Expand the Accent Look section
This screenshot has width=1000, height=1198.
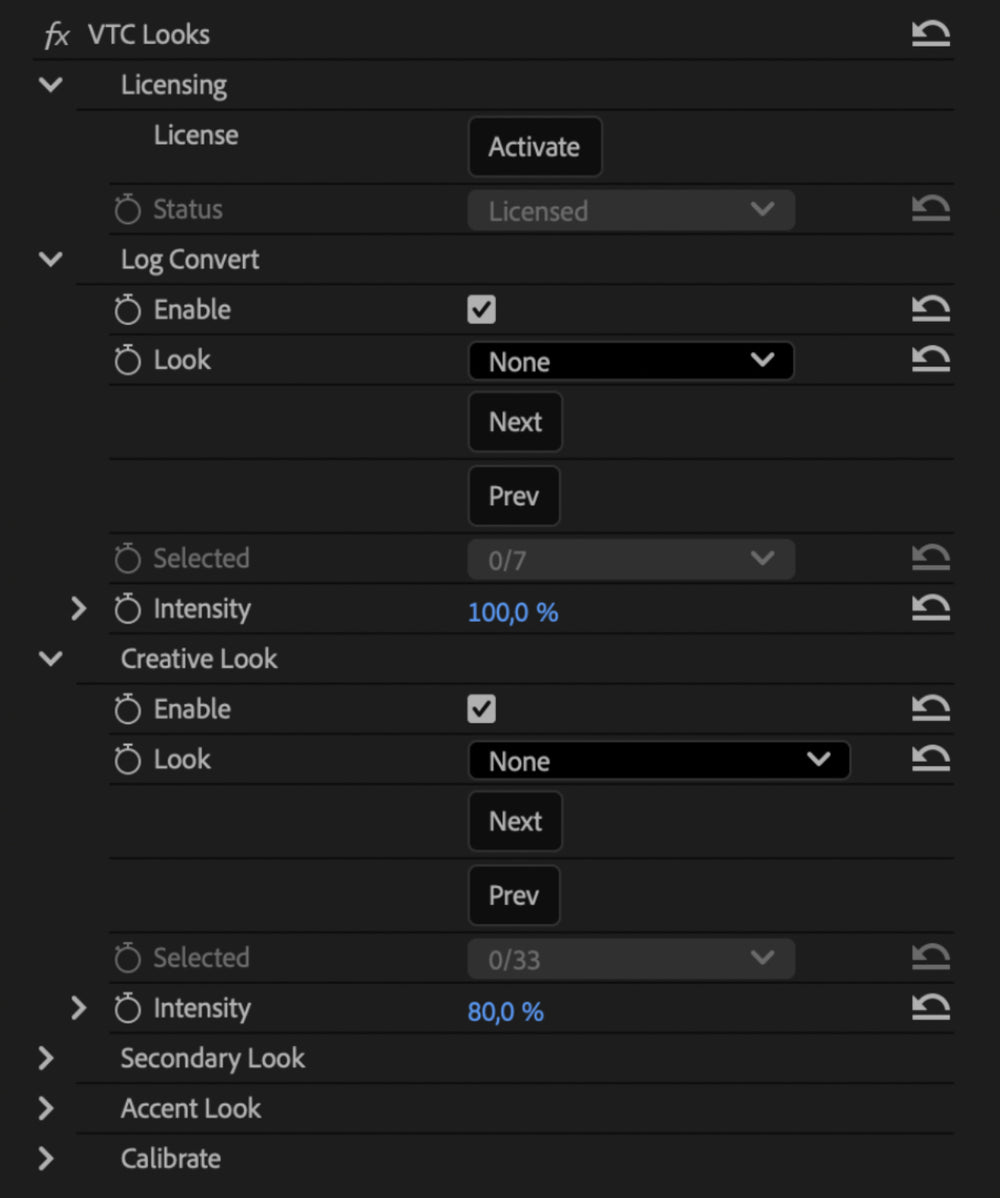46,1108
